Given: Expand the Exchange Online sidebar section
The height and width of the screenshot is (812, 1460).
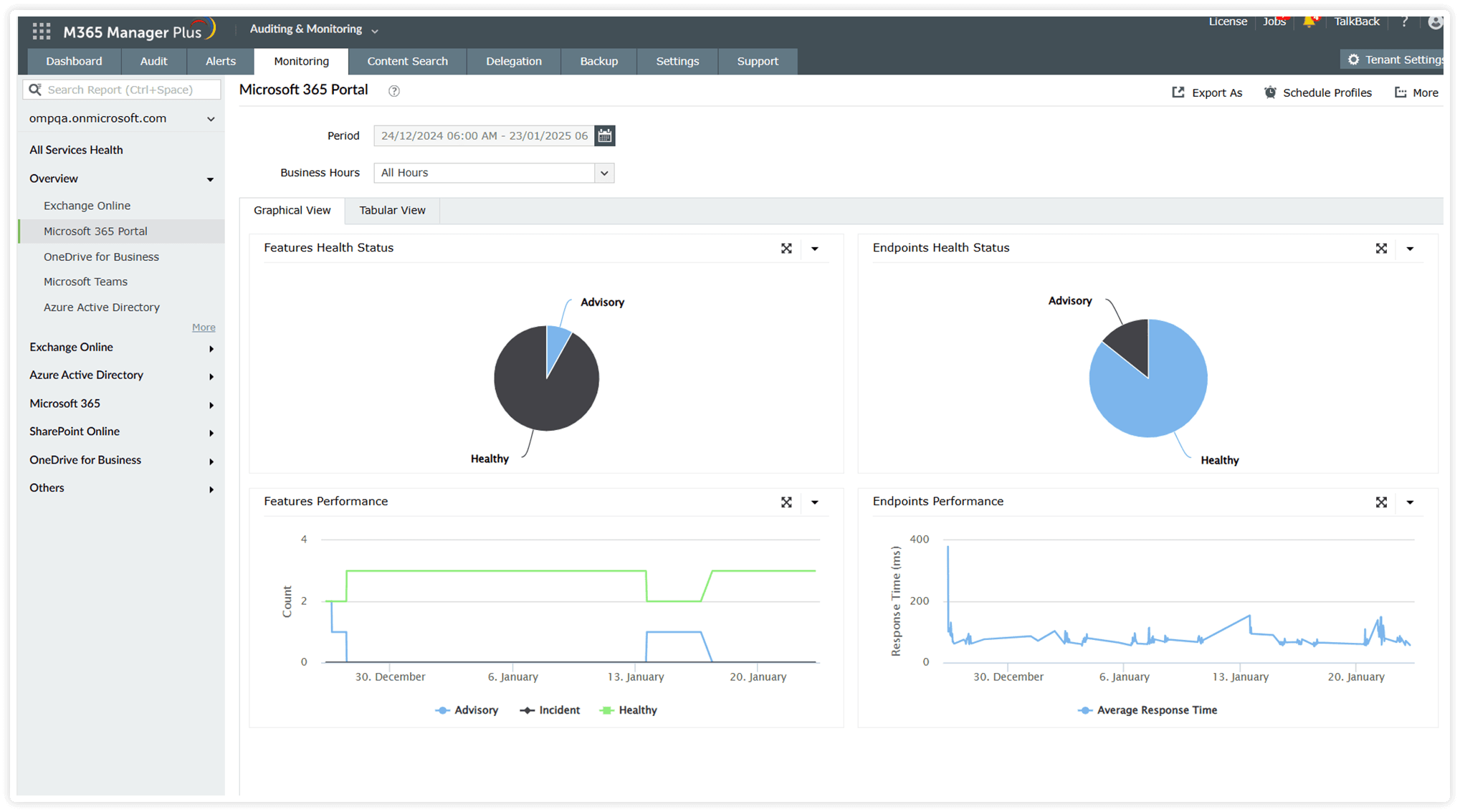Looking at the screenshot, I should point(211,348).
